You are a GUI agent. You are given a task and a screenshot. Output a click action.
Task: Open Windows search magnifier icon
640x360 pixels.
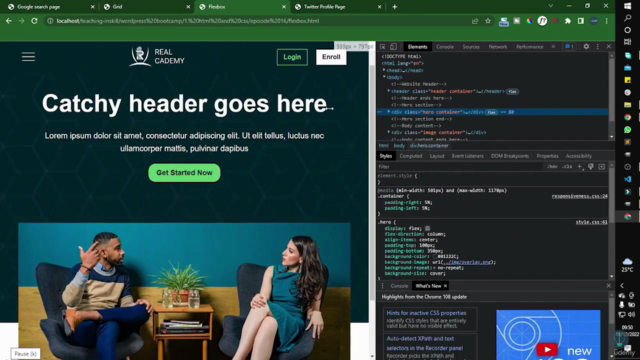coord(627,18)
